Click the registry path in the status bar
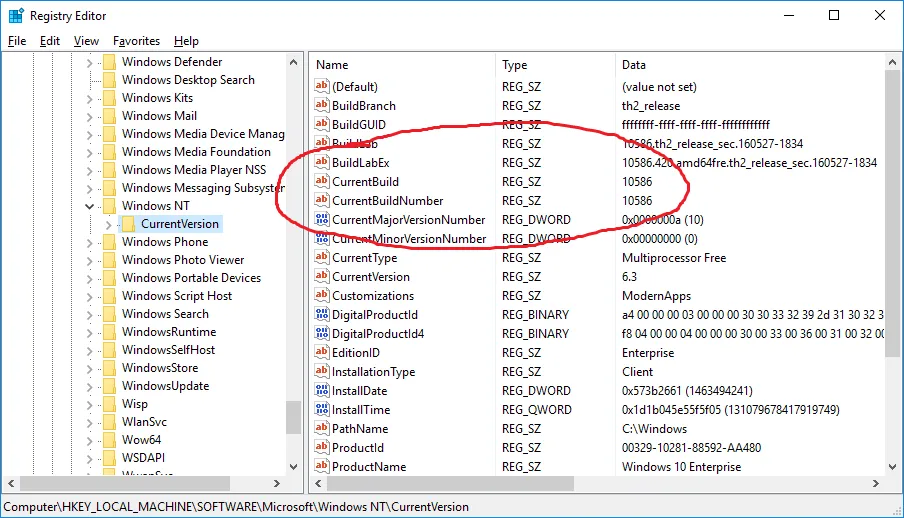Image resolution: width=904 pixels, height=518 pixels. pyautogui.click(x=236, y=507)
